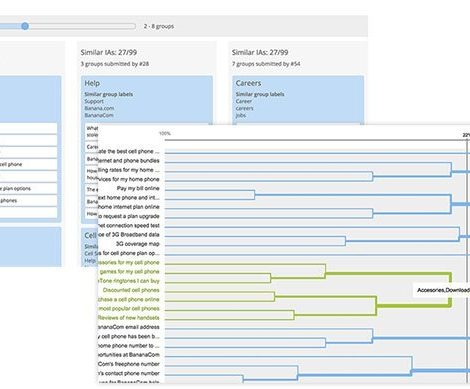This screenshot has width=470, height=389.
Task: Click '3 groups submitted by #28' text
Action: (115, 64)
